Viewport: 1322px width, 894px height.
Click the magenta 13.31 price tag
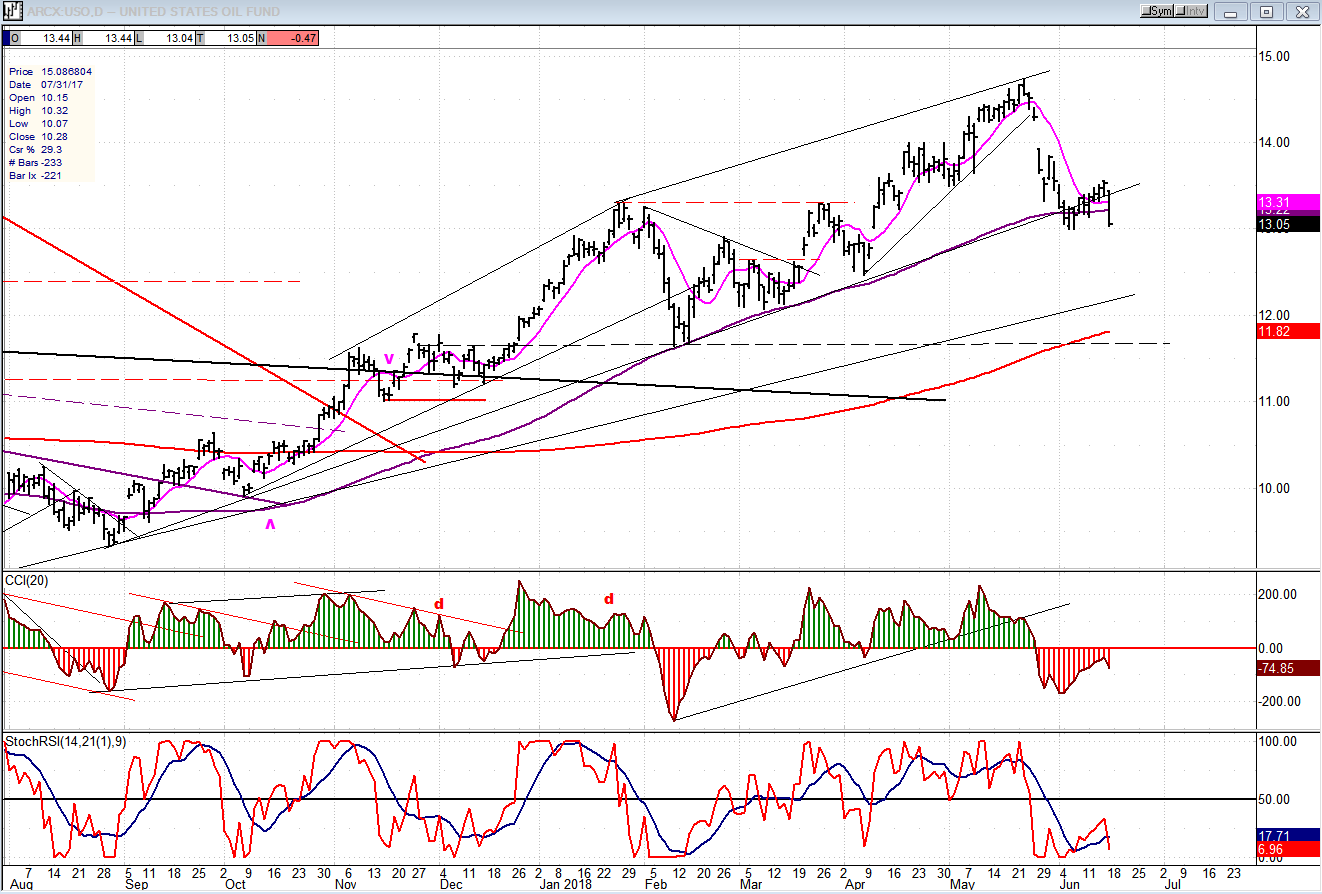pyautogui.click(x=1288, y=202)
